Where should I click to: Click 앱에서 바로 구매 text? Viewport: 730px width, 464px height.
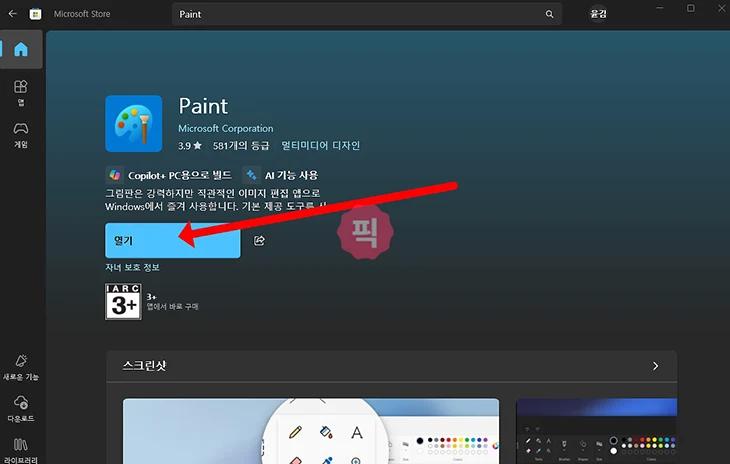click(173, 307)
